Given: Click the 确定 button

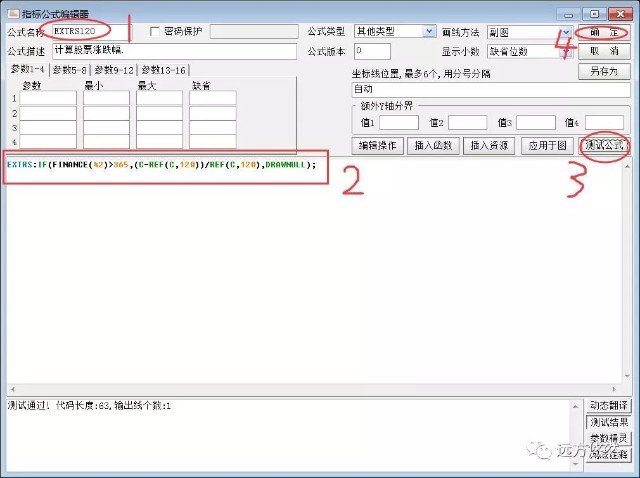Looking at the screenshot, I should tap(604, 32).
